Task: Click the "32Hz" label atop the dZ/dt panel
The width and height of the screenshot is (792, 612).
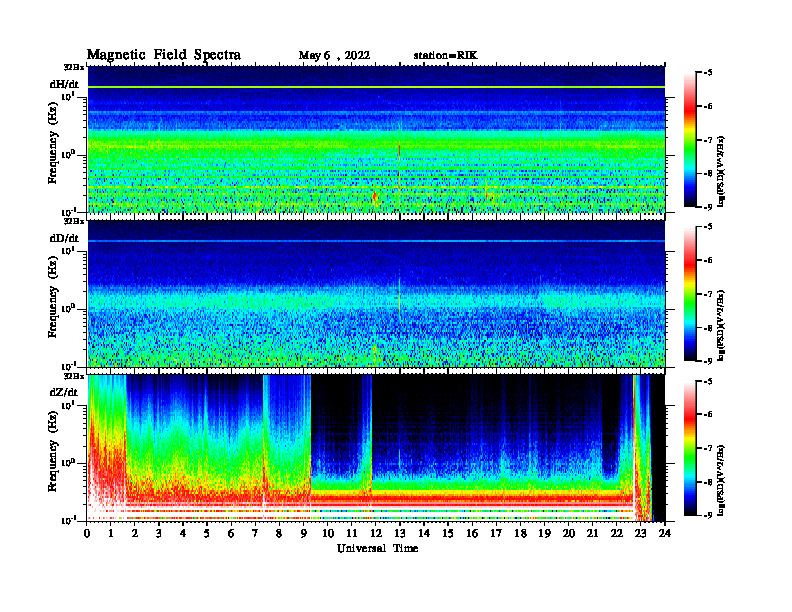Action: [x=74, y=376]
